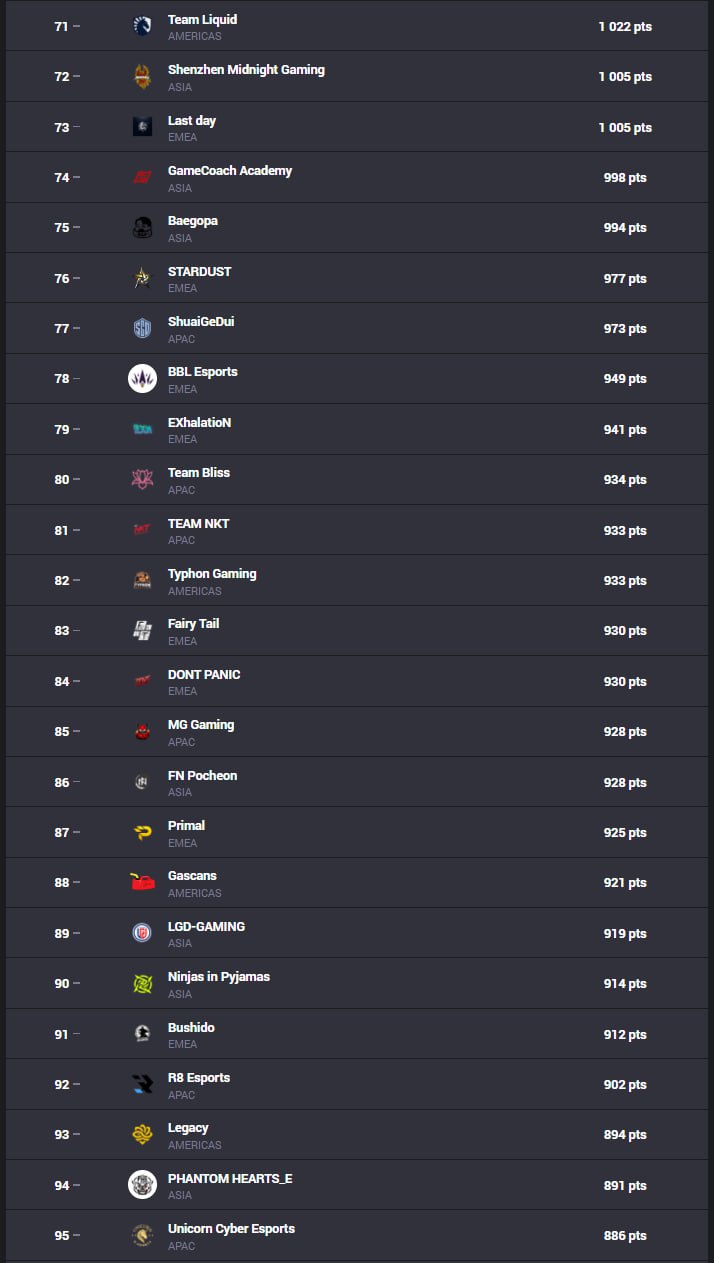Click the Gascans red logo icon

(x=142, y=883)
